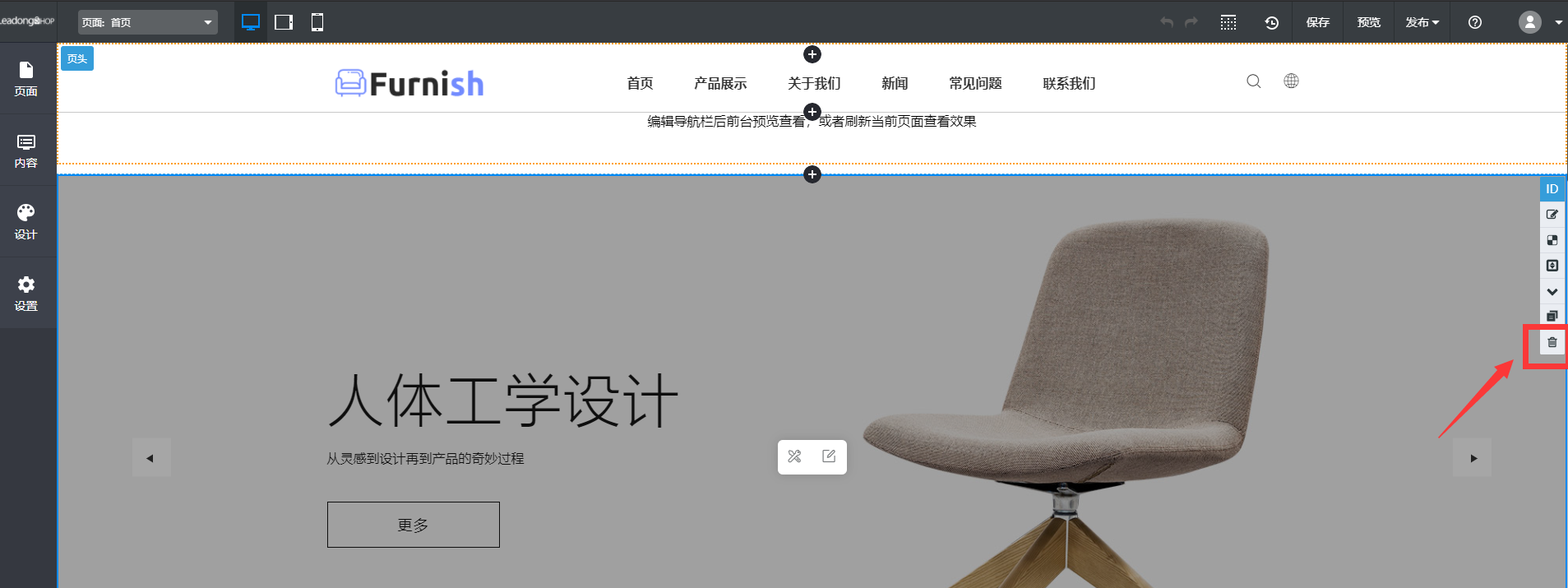Switch to desktop view mode
Viewport: 1568px width, 588px height.
click(251, 22)
